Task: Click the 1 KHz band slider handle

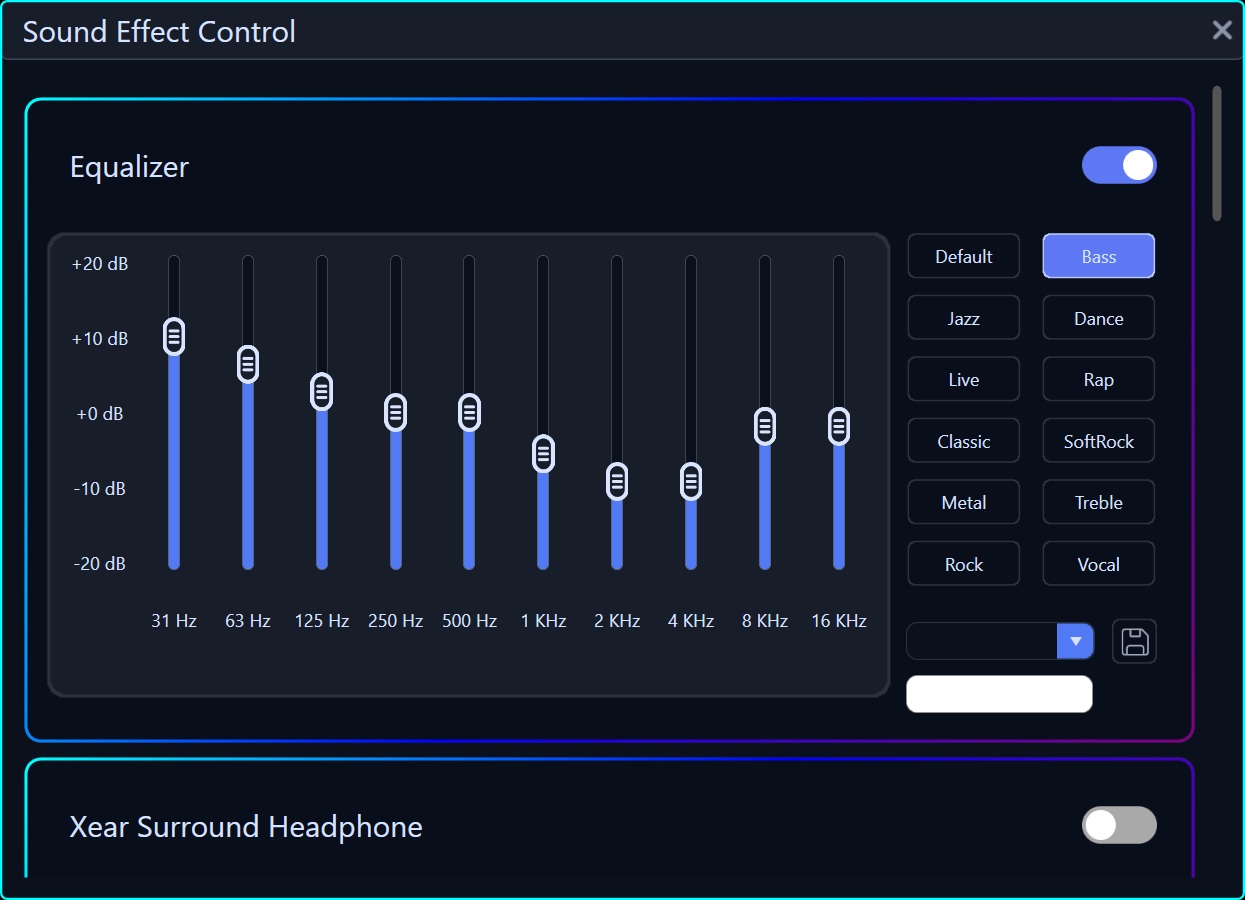Action: 543,454
